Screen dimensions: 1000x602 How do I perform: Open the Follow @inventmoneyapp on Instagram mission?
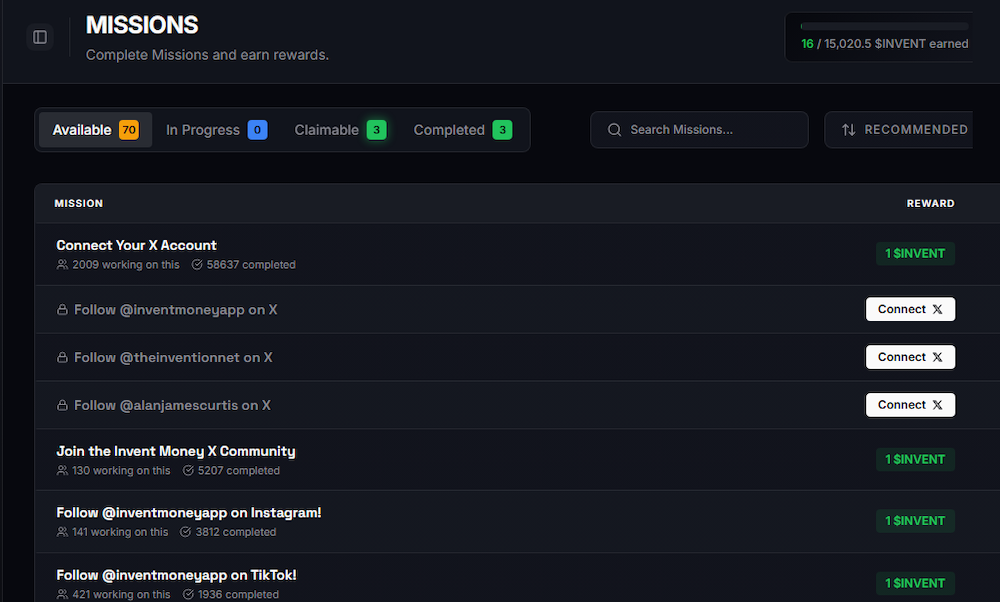(189, 512)
